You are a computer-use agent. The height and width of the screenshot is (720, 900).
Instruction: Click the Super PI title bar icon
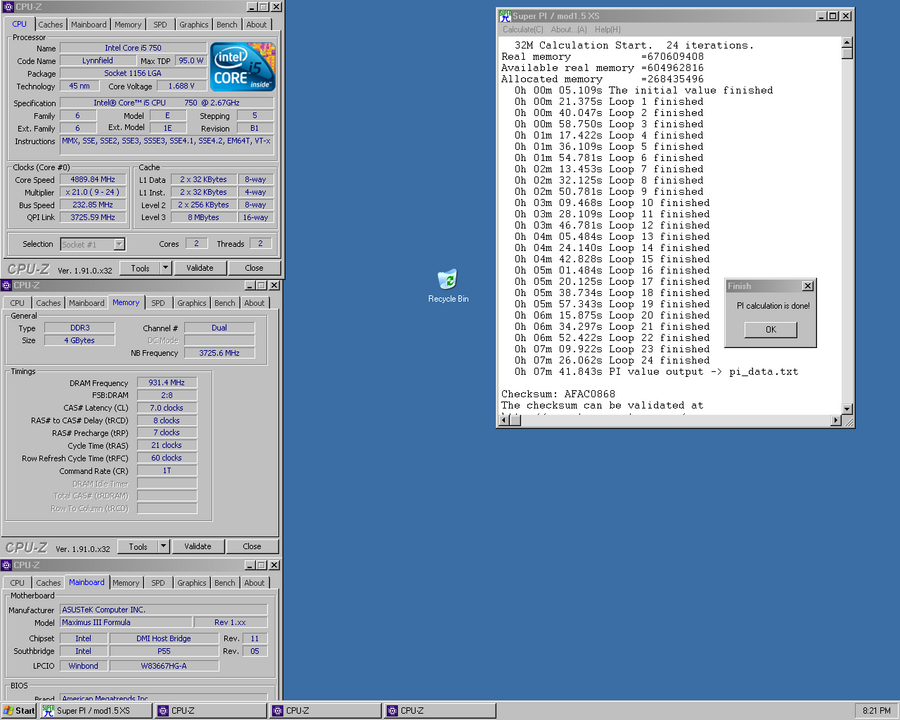[x=505, y=16]
